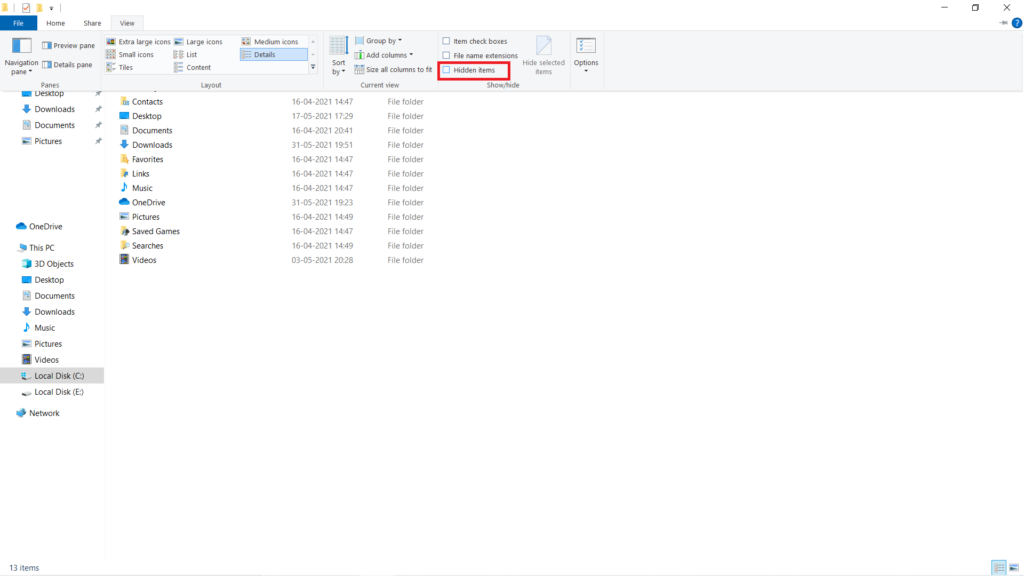Image resolution: width=1024 pixels, height=576 pixels.
Task: Open Videos under This PC
Action: tap(46, 360)
